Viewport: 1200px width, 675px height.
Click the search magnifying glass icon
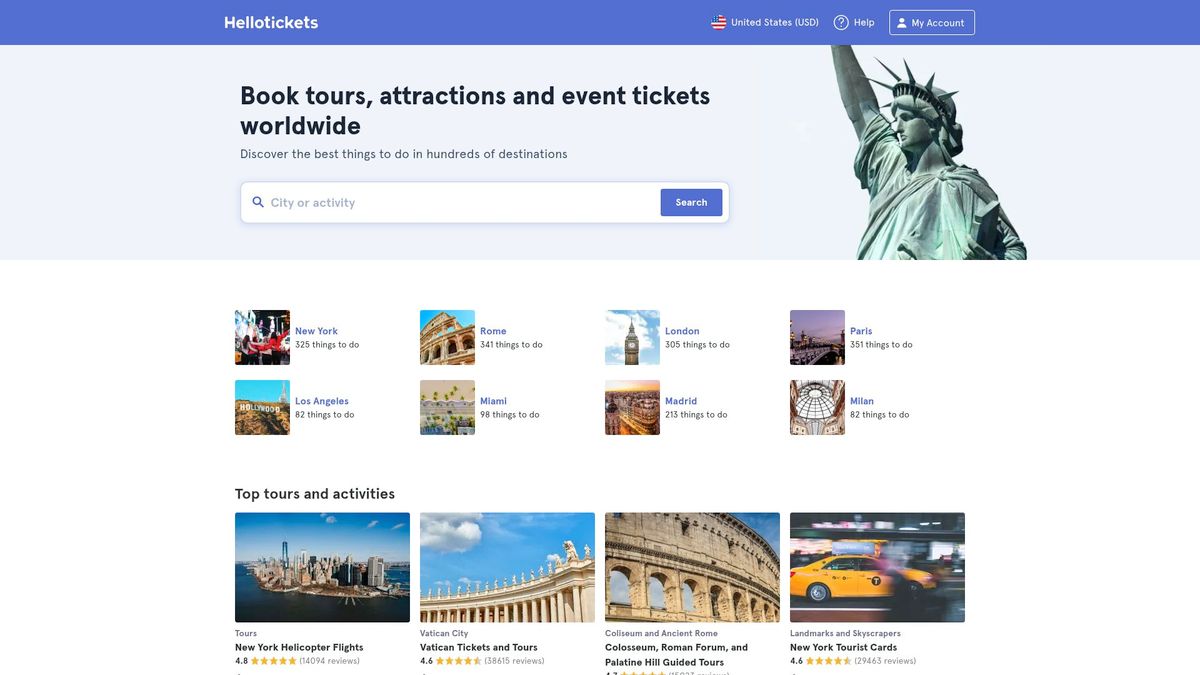[x=257, y=202]
